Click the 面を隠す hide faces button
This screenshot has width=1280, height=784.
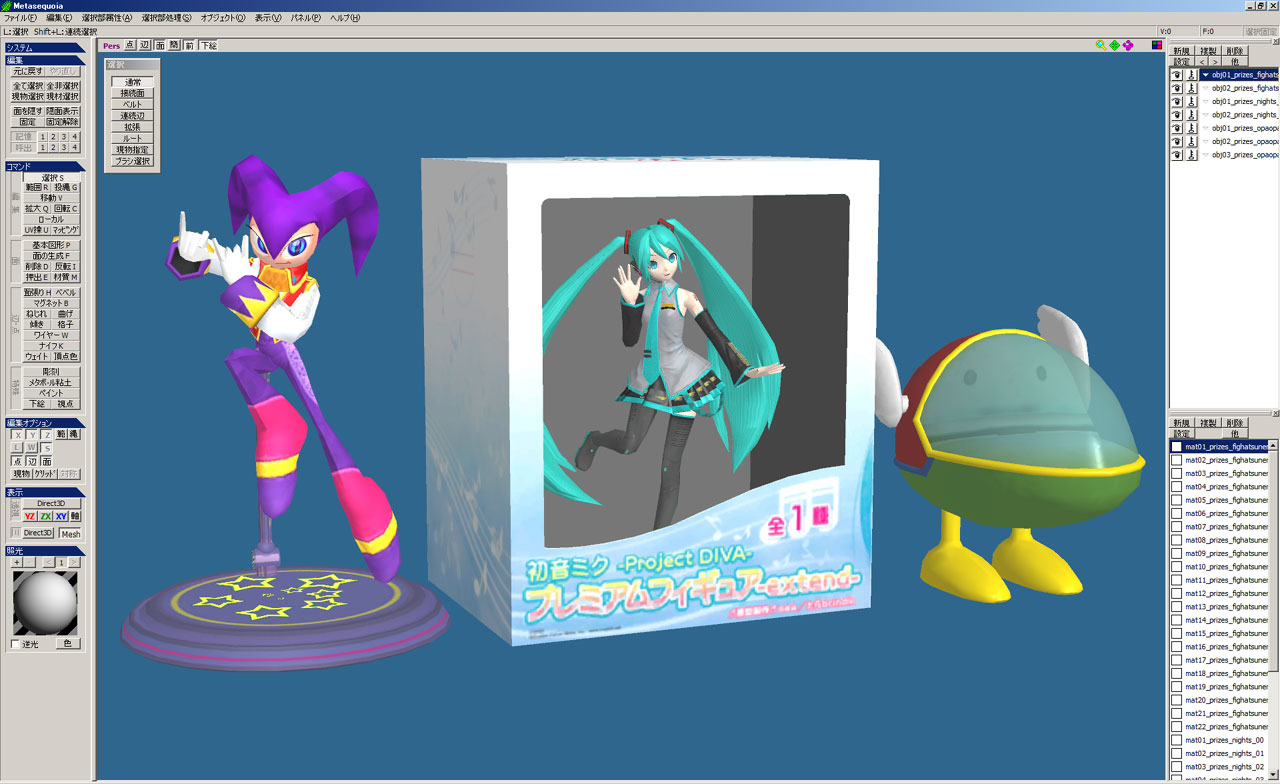(28, 111)
